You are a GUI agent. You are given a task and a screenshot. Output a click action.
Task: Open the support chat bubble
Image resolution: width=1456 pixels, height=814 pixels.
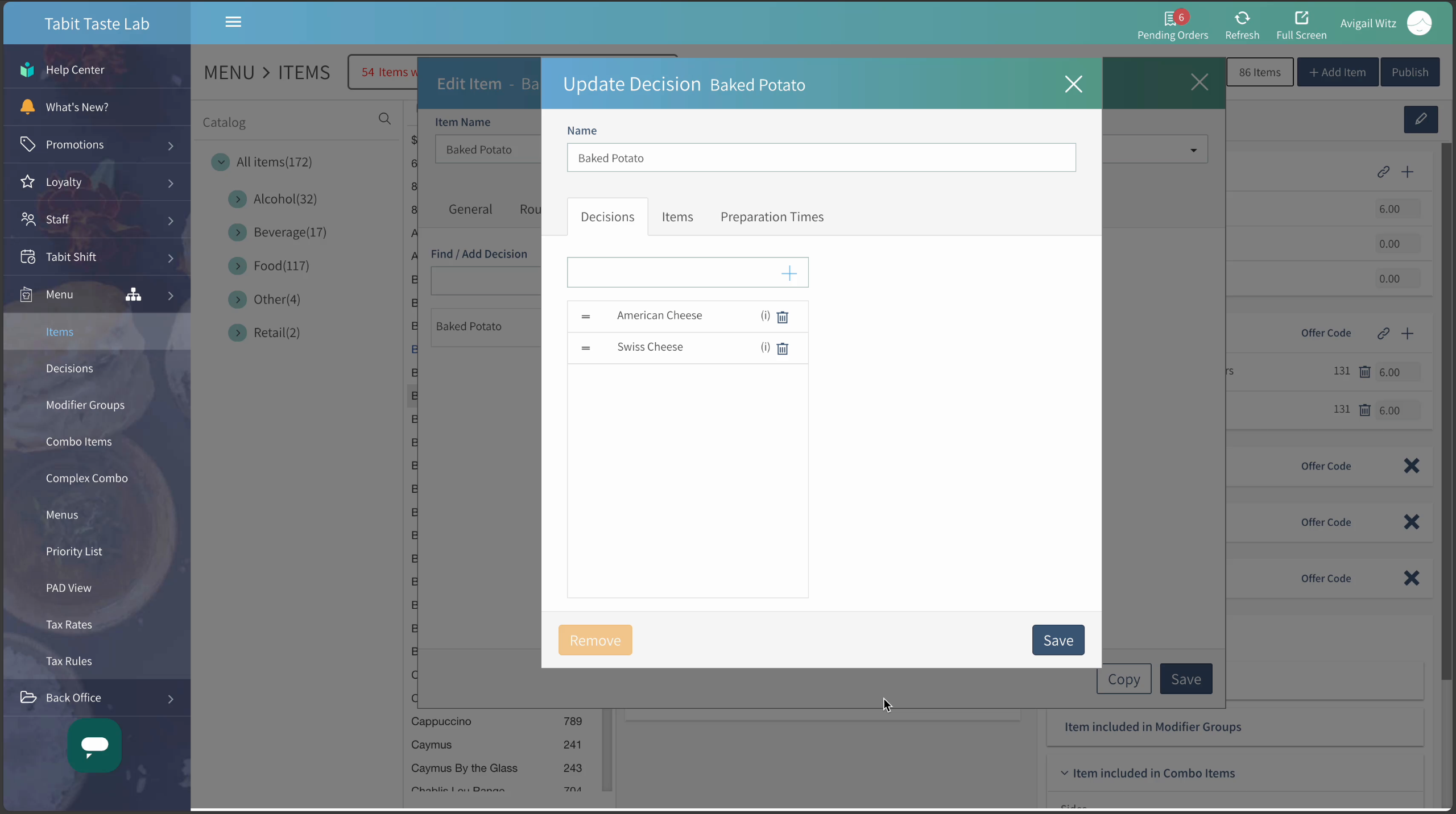coord(94,745)
